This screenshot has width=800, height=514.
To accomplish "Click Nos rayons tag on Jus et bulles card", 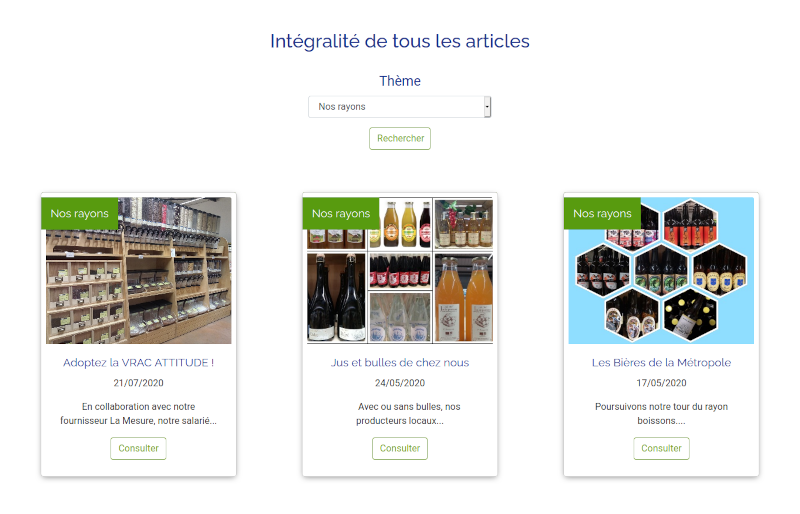I will coord(341,213).
